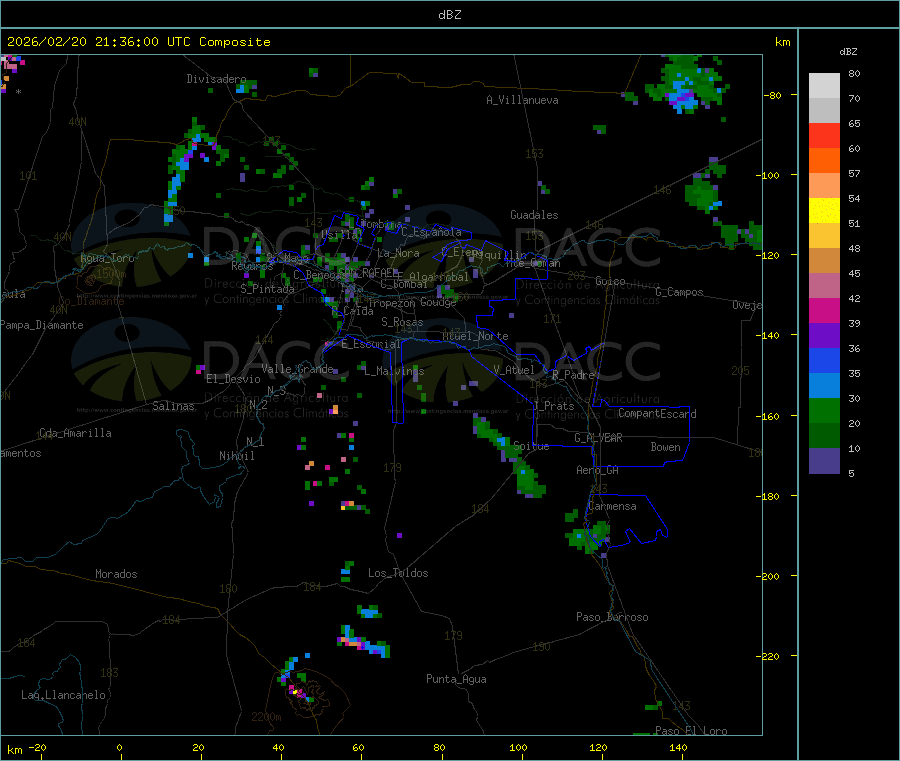Image resolution: width=900 pixels, height=761 pixels.
Task: Click the white 80 dBZ legend swatch
Action: 824,86
